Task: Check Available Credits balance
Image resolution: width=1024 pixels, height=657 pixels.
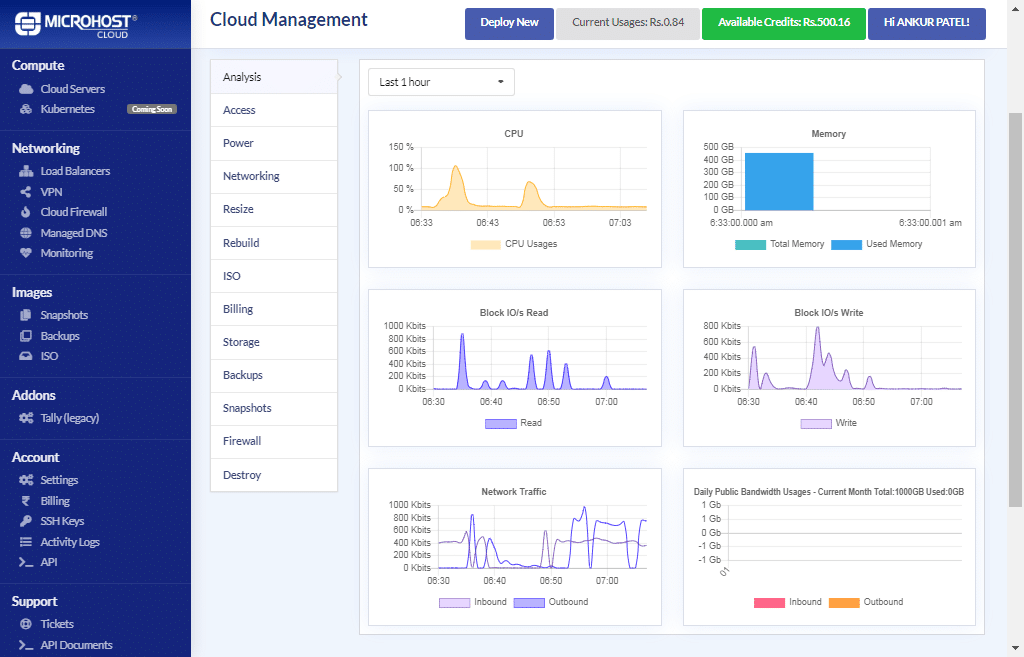Action: tap(783, 23)
